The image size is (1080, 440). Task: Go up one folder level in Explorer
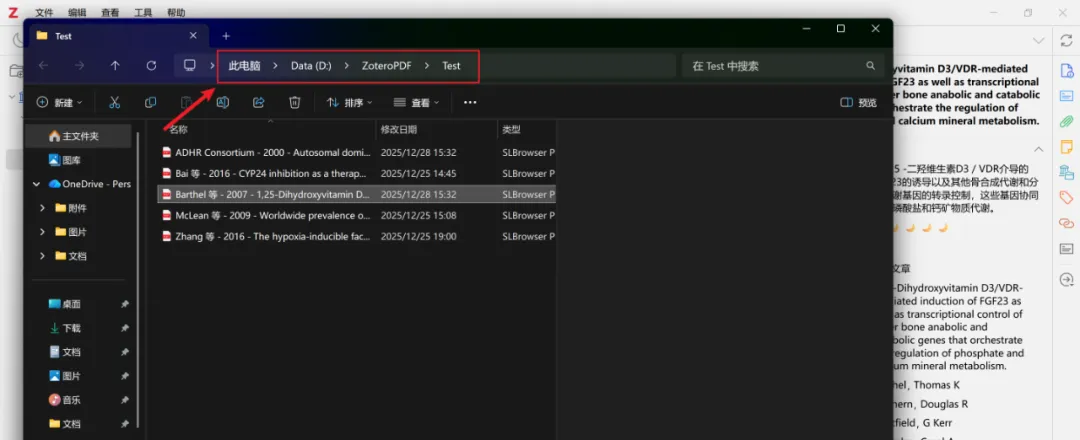pos(115,65)
